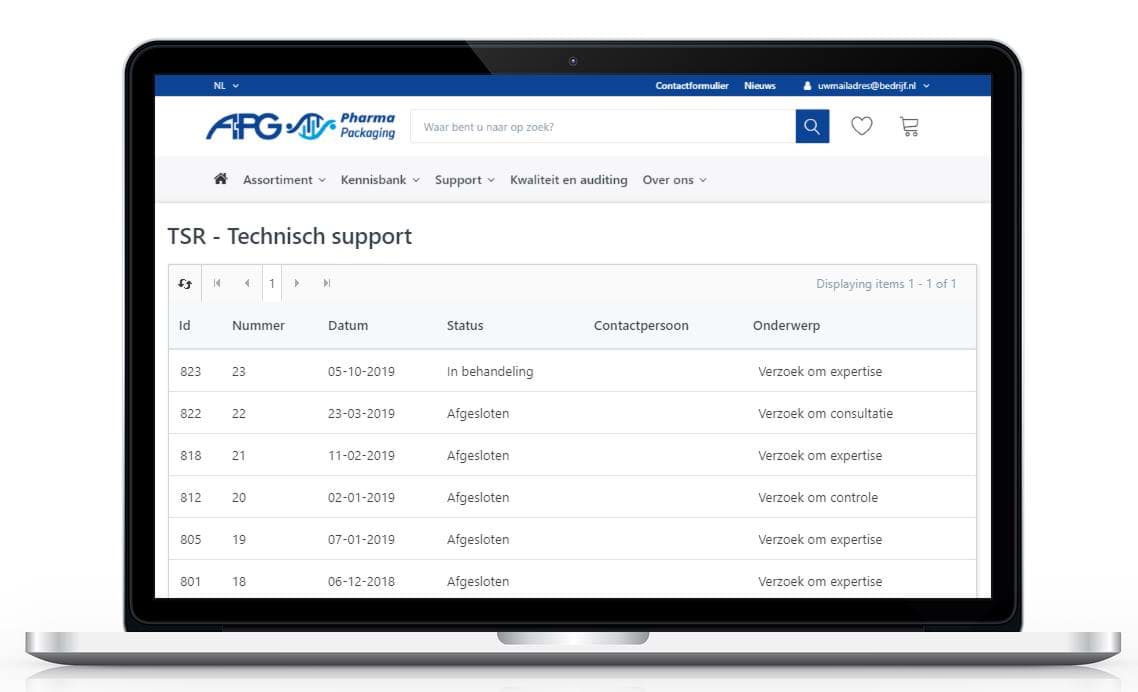Open the Kennisbank menu
Screen dimensions: 1138x692
[x=380, y=180]
